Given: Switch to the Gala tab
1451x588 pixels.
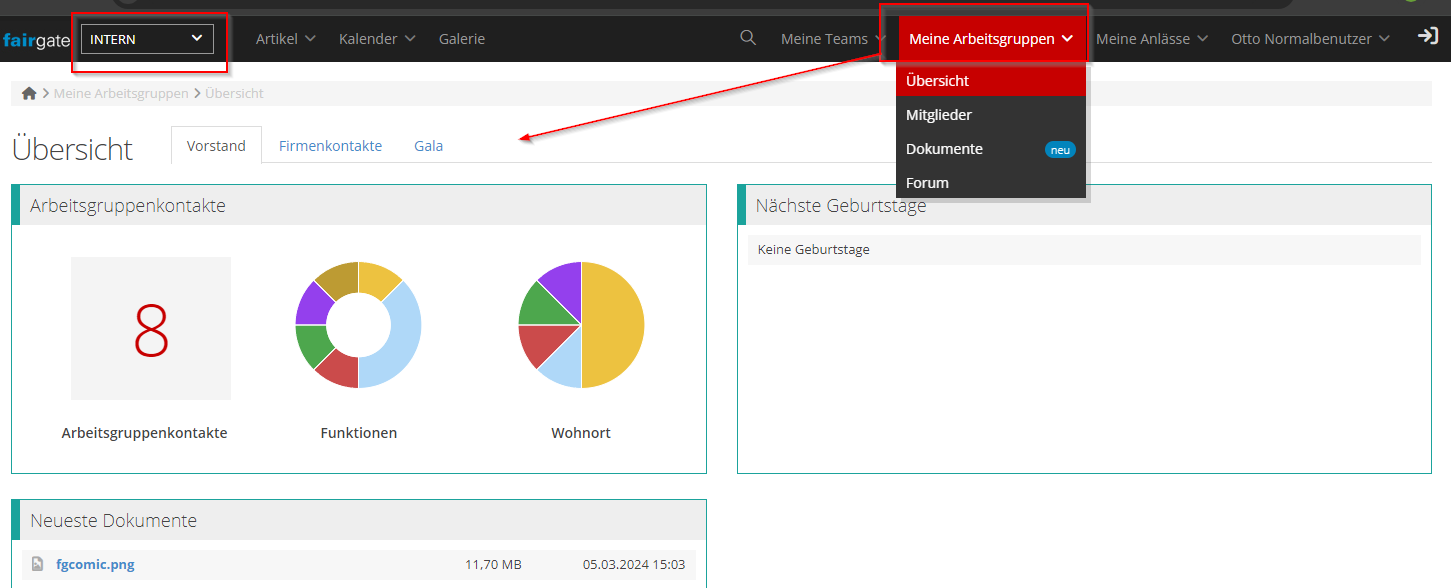Looking at the screenshot, I should tap(428, 146).
